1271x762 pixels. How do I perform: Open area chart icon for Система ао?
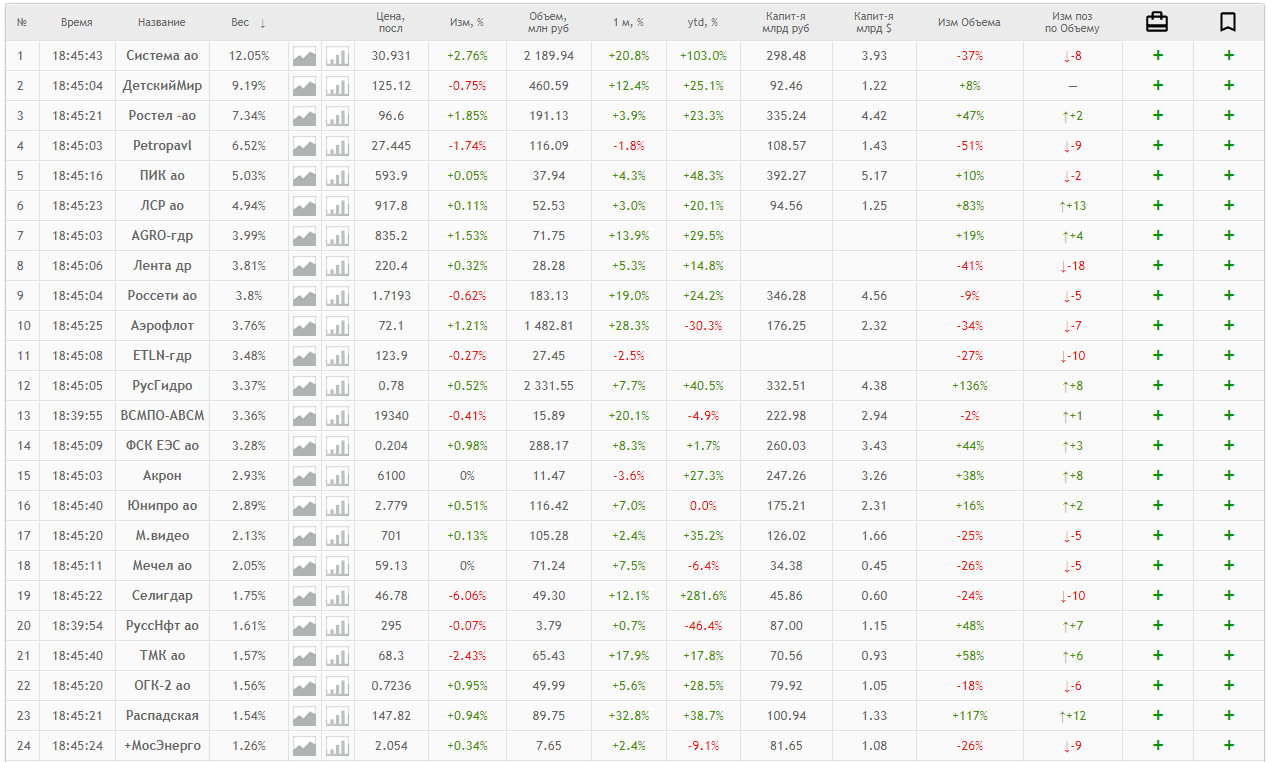(304, 56)
